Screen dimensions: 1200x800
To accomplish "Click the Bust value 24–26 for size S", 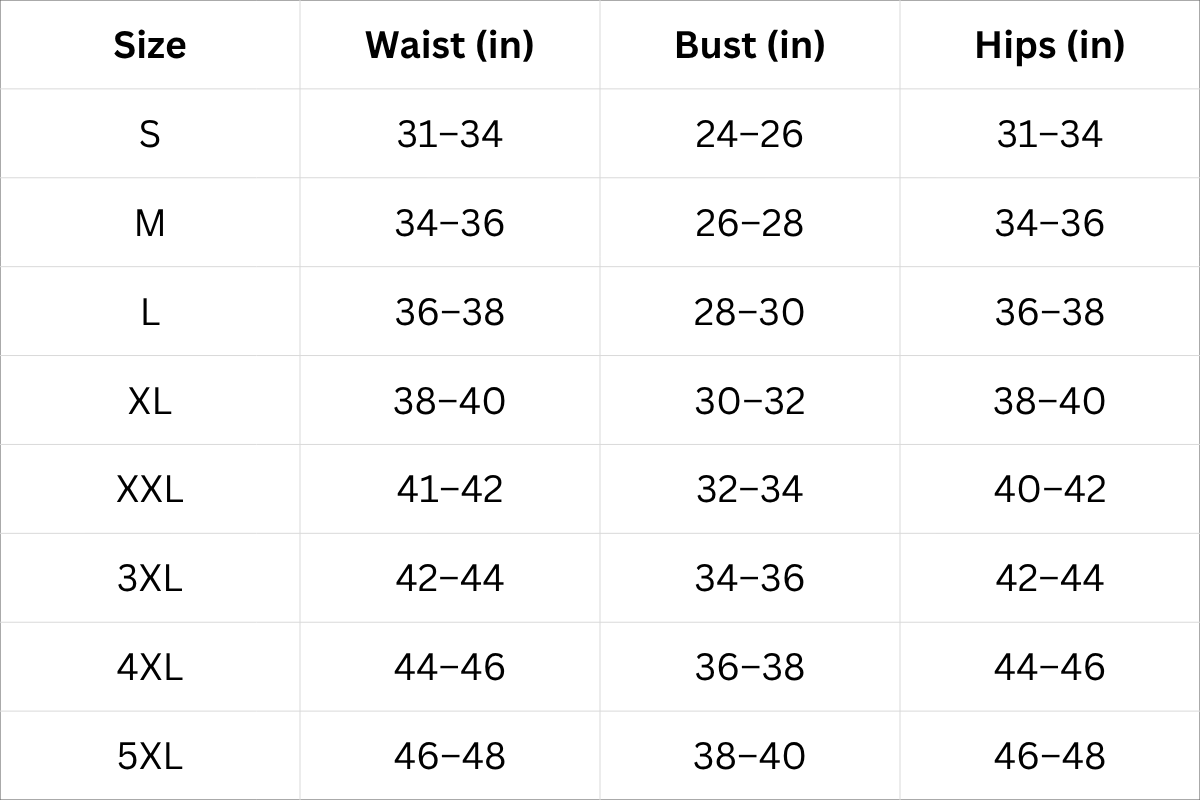I will [749, 134].
